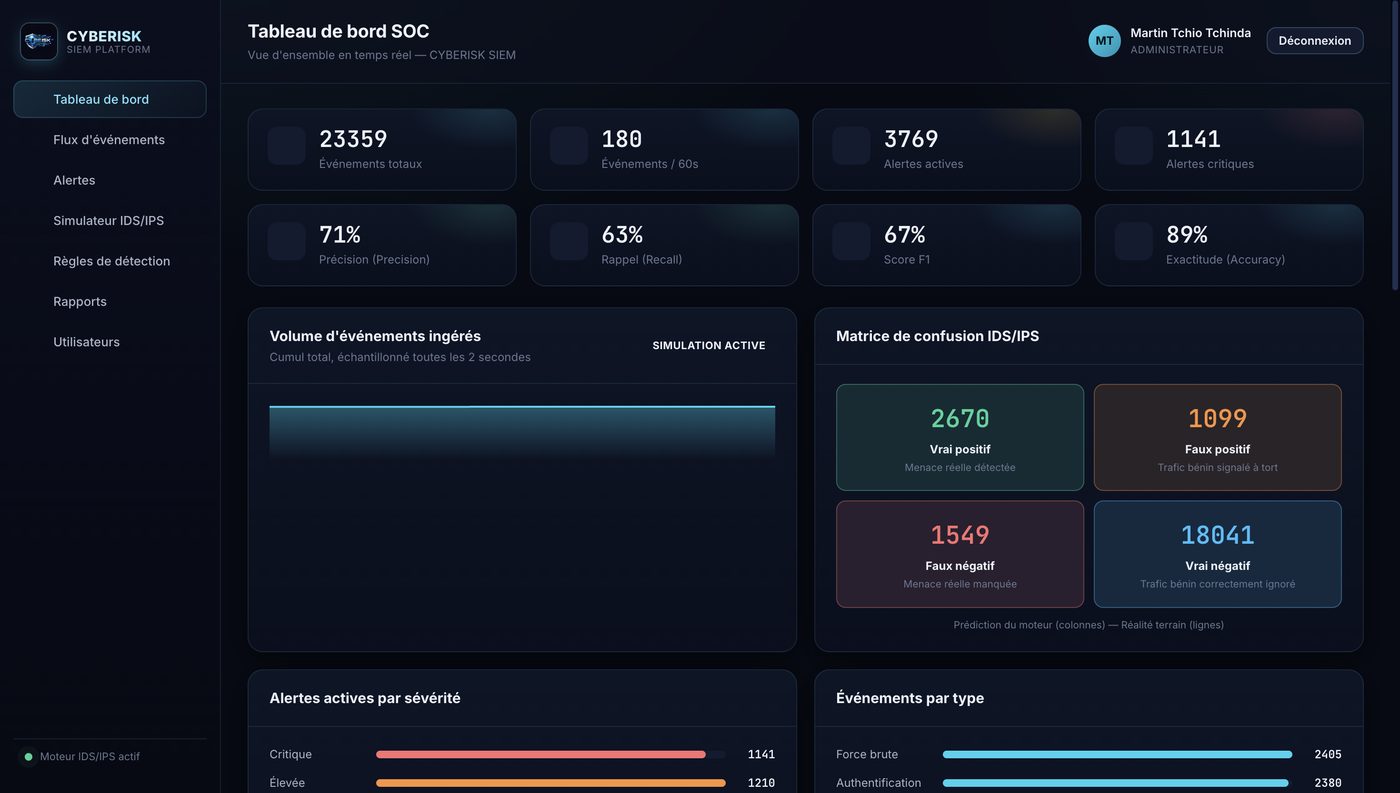
Task: Go to Utilisateurs in the sidebar
Action: [110, 342]
